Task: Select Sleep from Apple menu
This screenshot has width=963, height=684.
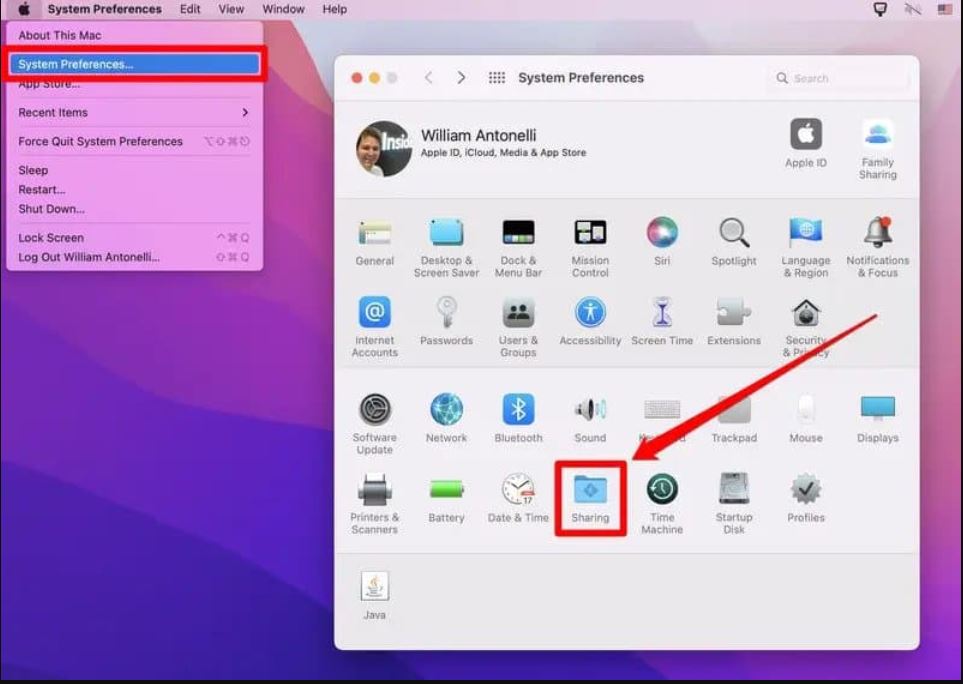Action: [x=135, y=170]
